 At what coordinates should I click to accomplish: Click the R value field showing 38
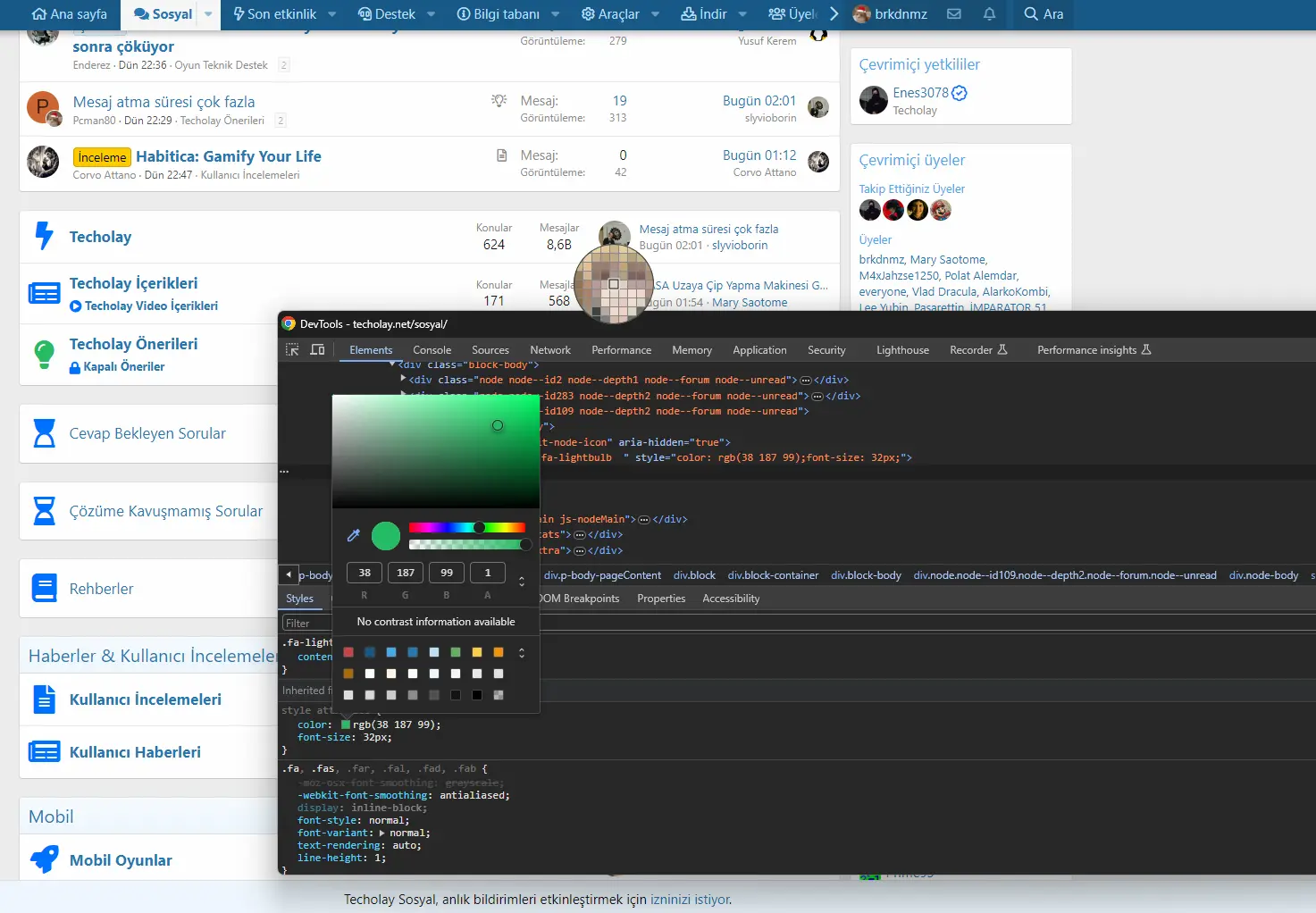(365, 573)
